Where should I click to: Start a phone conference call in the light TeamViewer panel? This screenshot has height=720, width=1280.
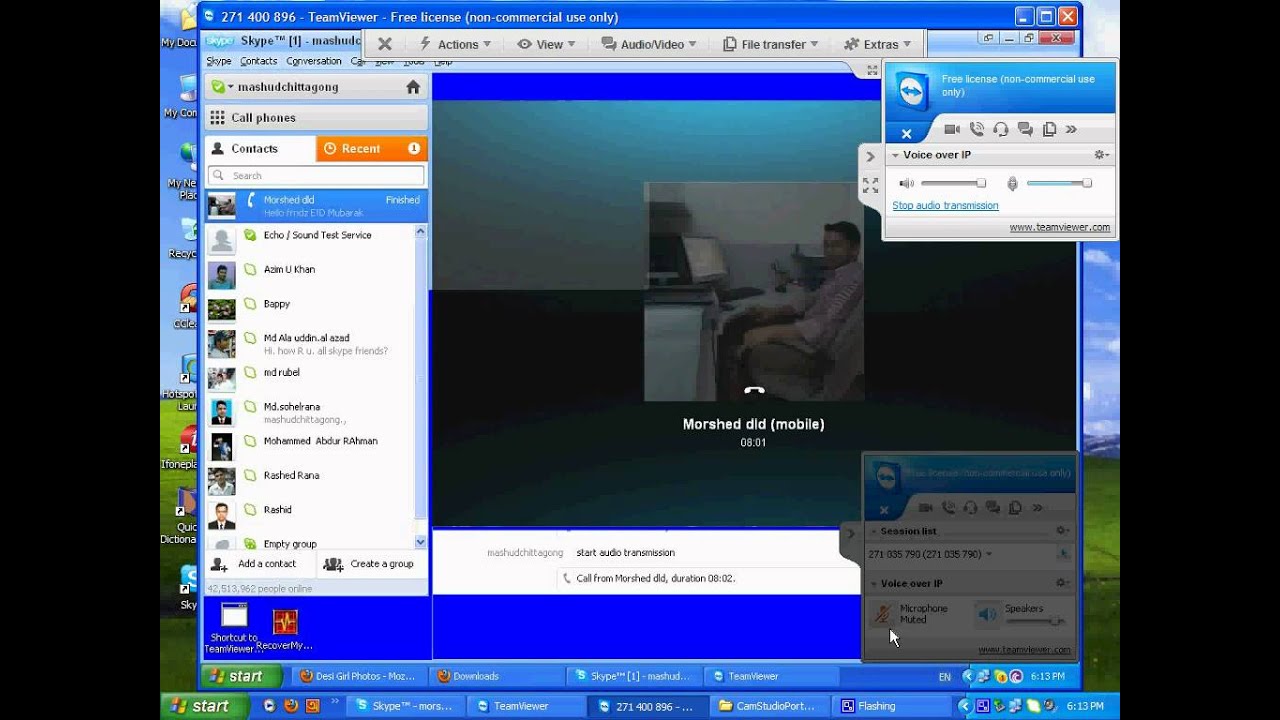[976, 129]
